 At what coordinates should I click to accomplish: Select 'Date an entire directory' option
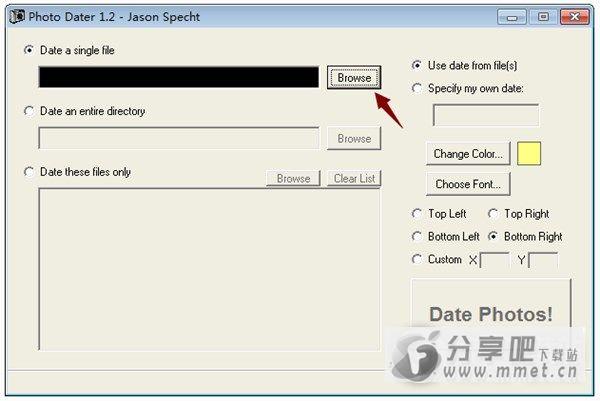(29, 111)
